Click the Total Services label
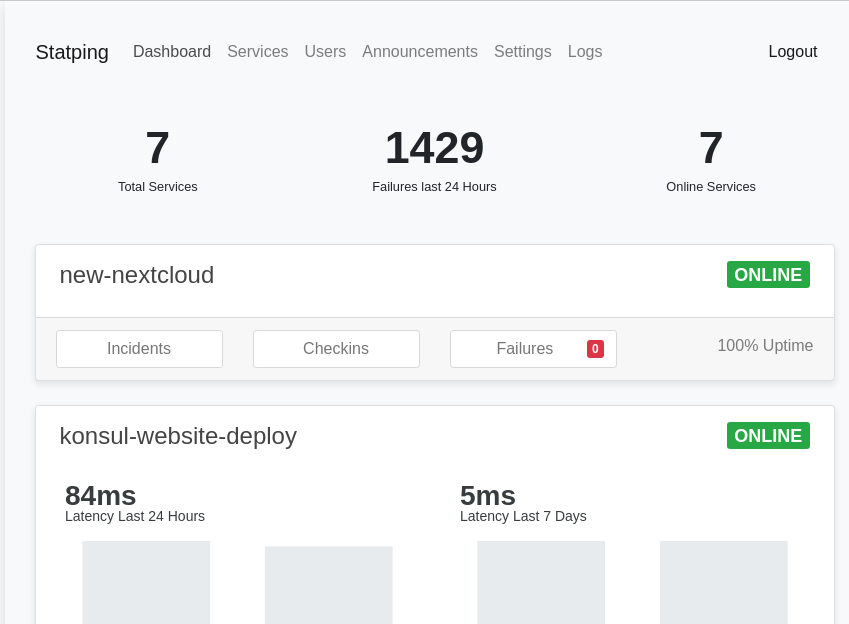The width and height of the screenshot is (849, 624). click(158, 187)
